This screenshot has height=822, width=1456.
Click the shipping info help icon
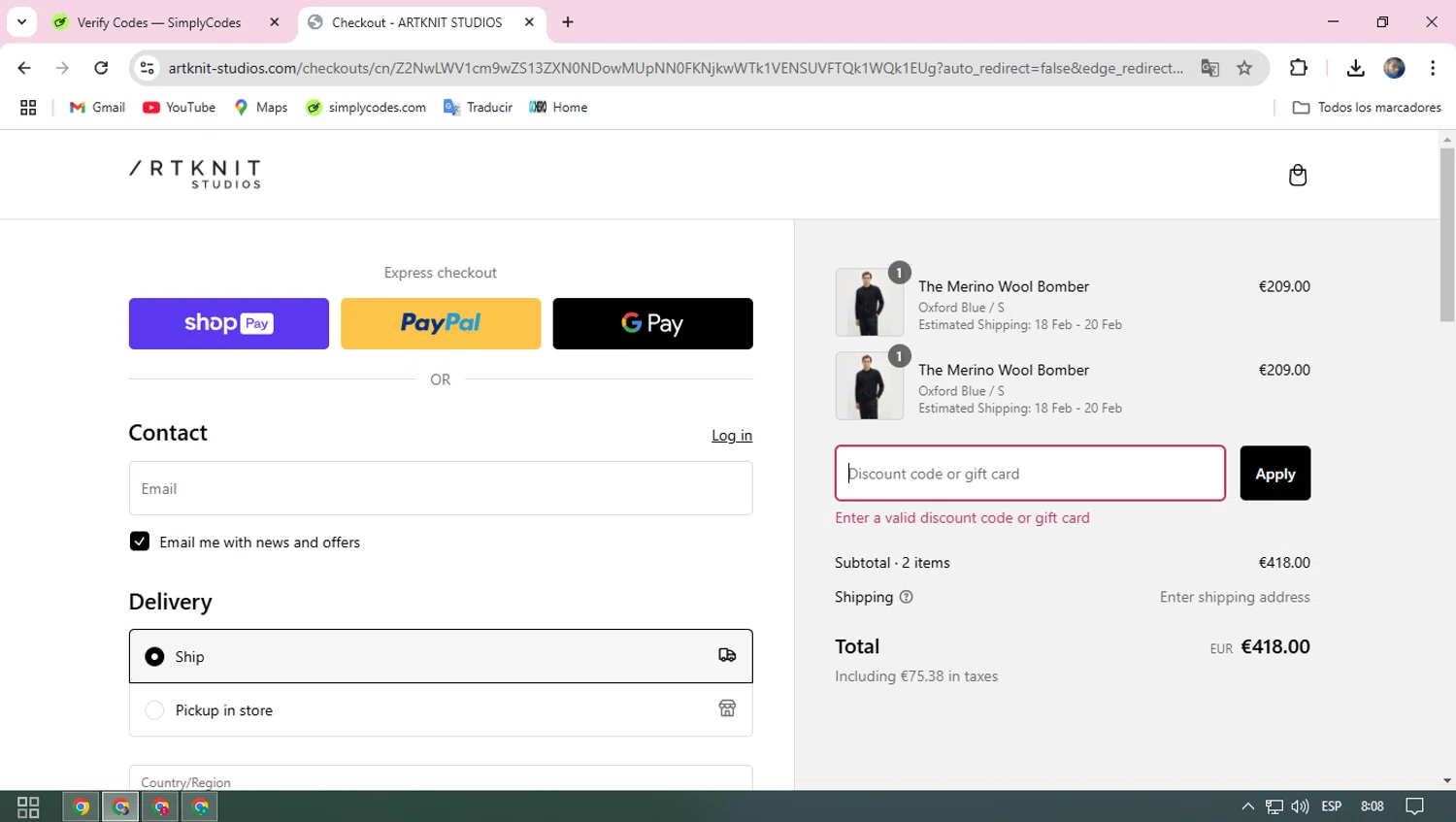(x=906, y=597)
